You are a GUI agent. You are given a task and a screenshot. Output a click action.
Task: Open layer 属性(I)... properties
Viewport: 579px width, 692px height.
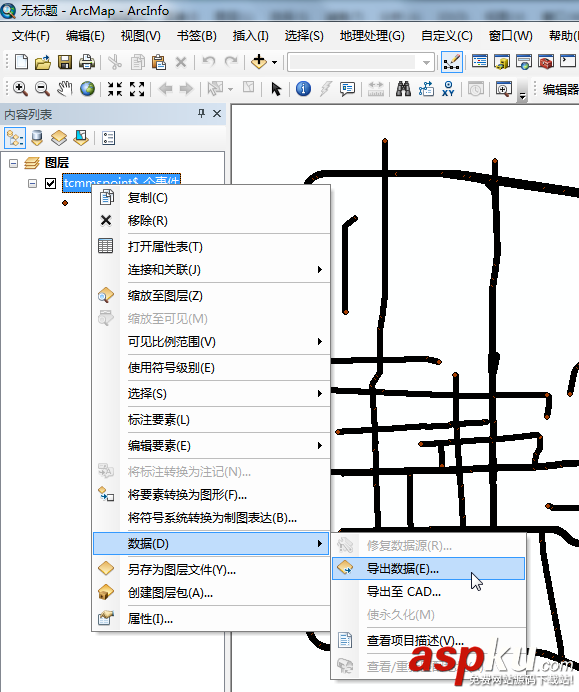point(212,619)
